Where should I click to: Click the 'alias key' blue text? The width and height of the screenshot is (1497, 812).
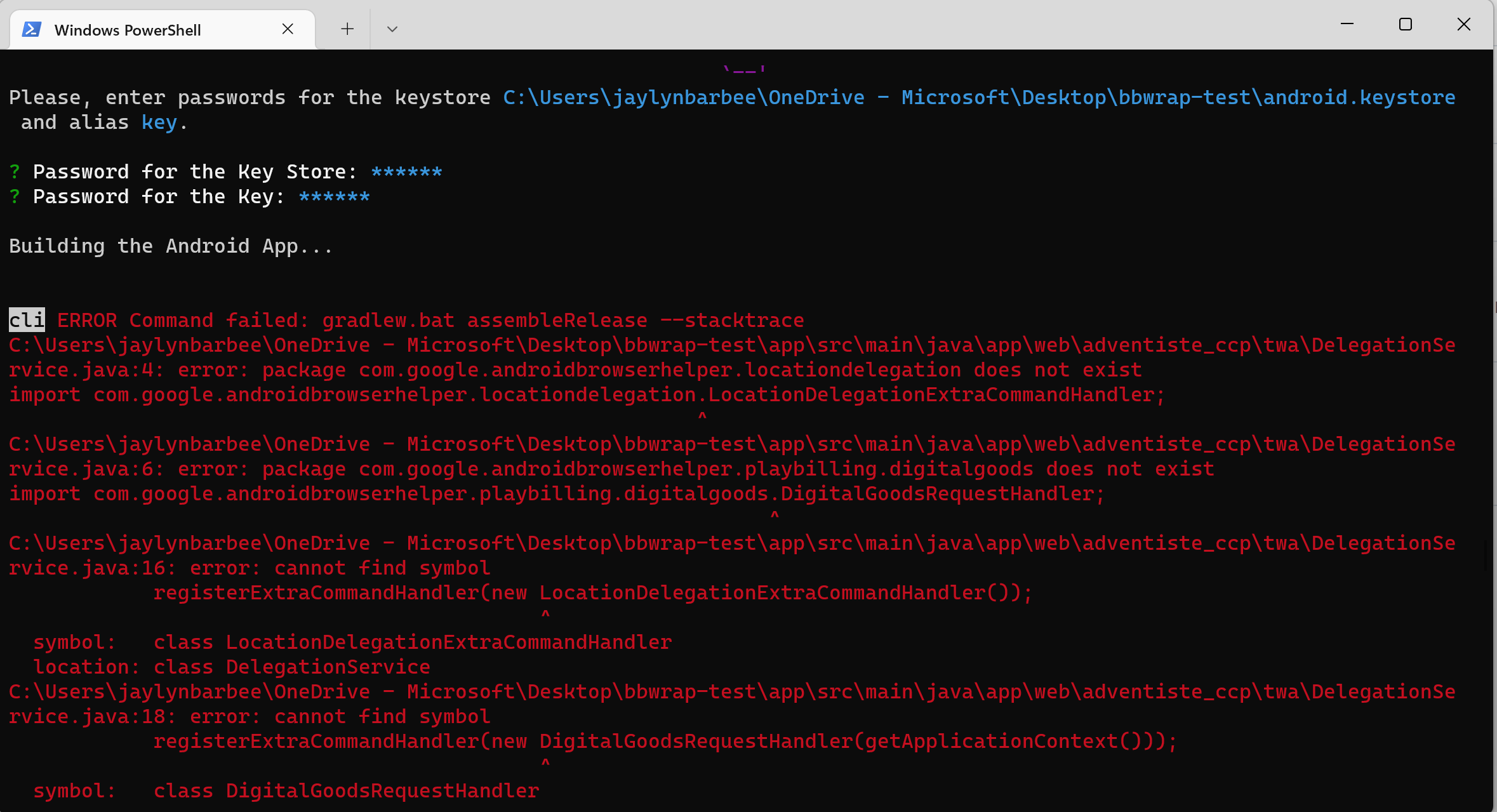[x=160, y=122]
